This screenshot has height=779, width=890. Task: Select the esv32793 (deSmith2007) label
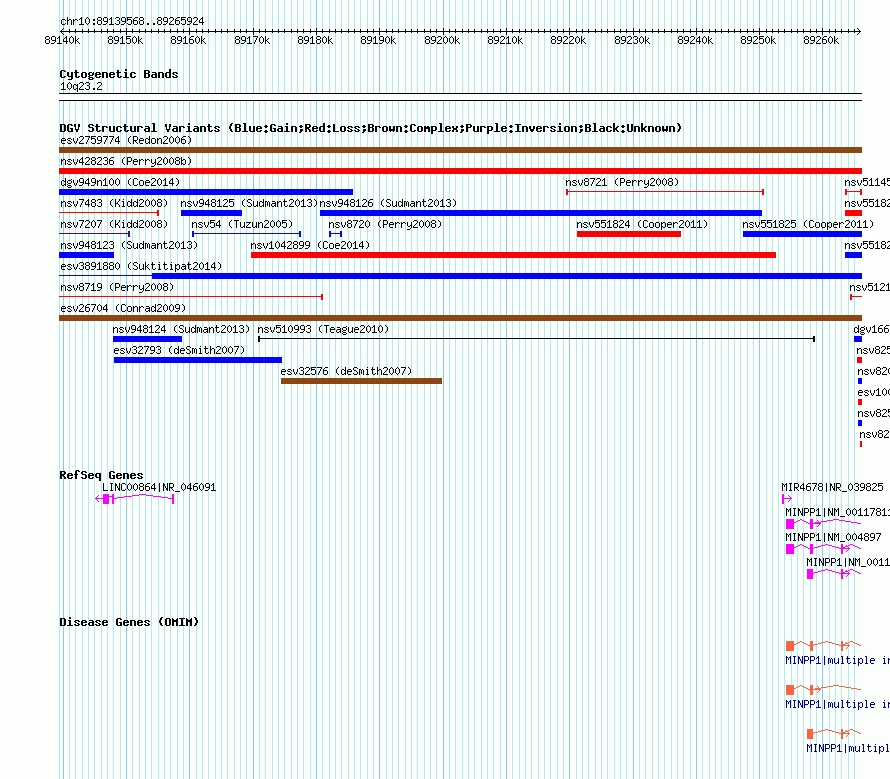(179, 350)
